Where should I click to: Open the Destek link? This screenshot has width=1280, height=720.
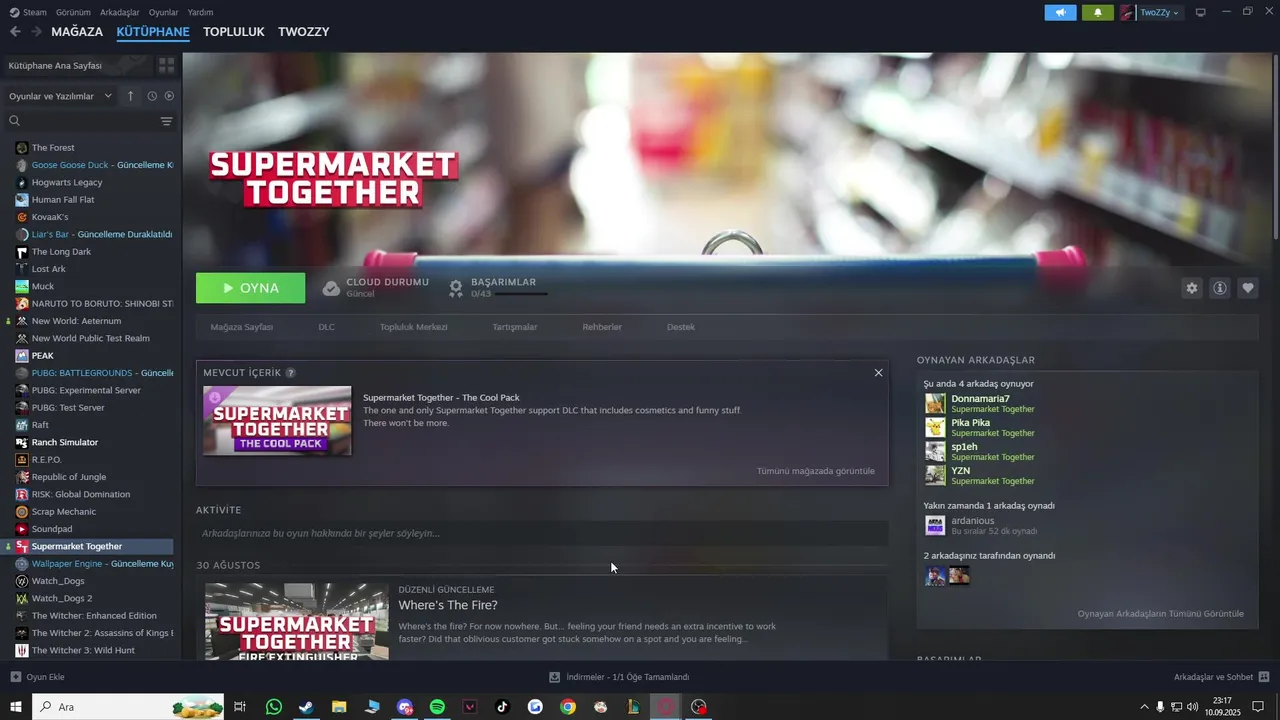click(681, 327)
